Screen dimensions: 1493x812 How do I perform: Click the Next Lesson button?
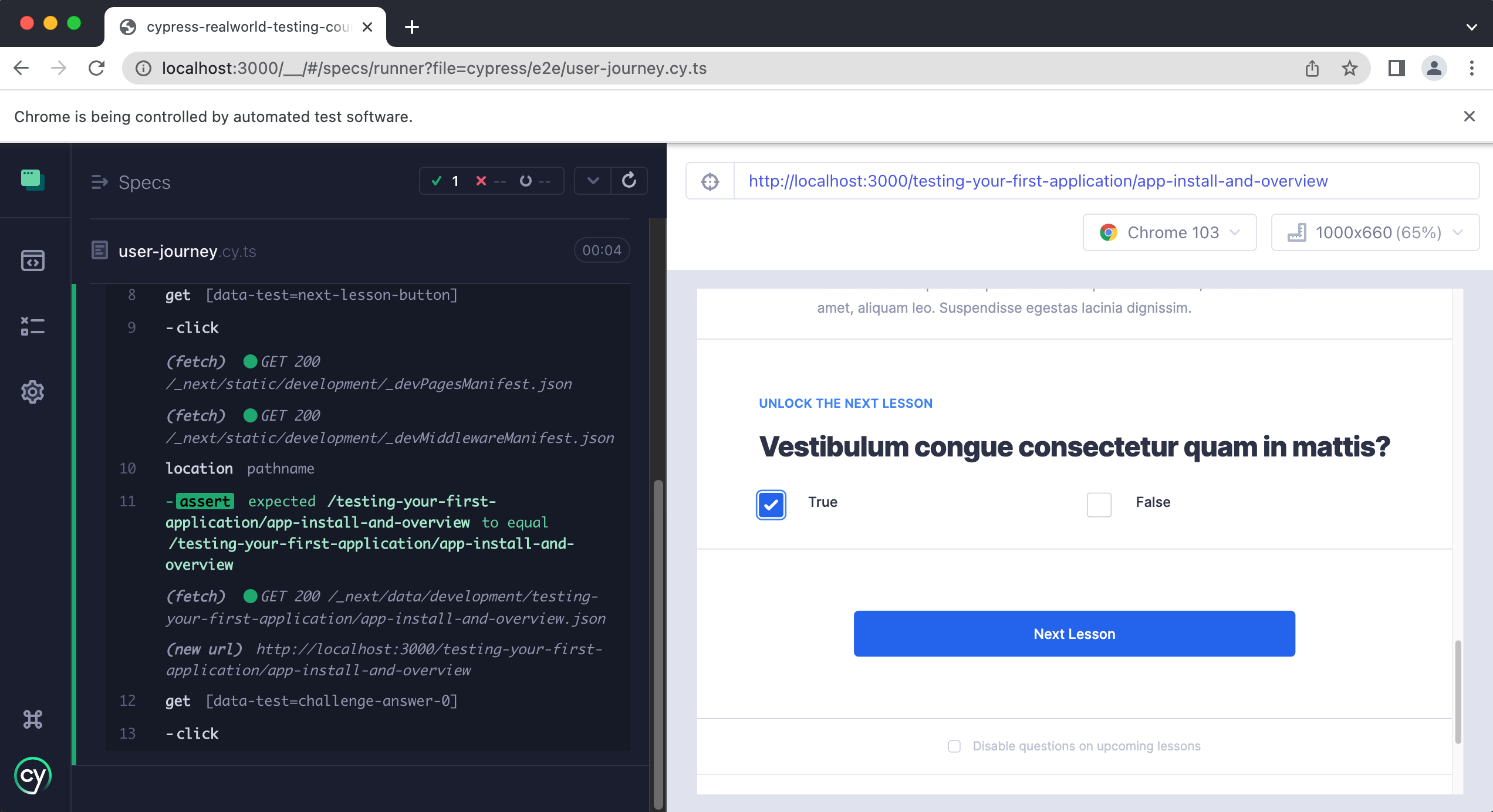click(x=1074, y=634)
